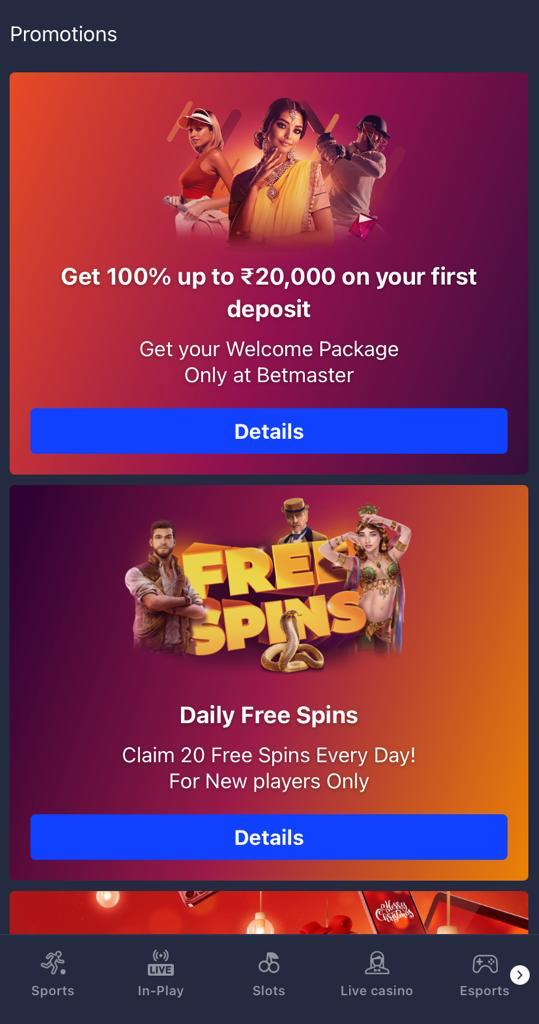
Task: Tap the 100% up to ₹20,000 heading
Action: click(x=269, y=293)
